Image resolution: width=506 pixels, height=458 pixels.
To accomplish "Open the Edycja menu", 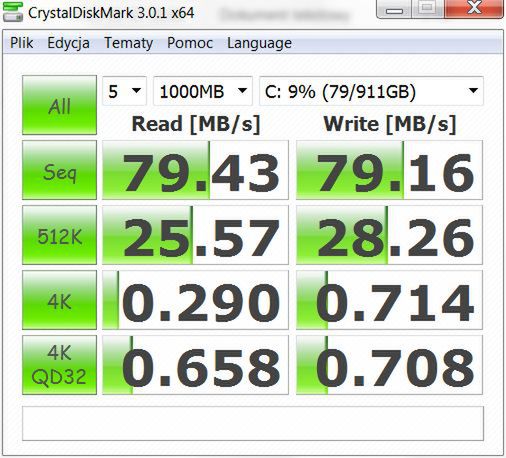I will [x=68, y=43].
